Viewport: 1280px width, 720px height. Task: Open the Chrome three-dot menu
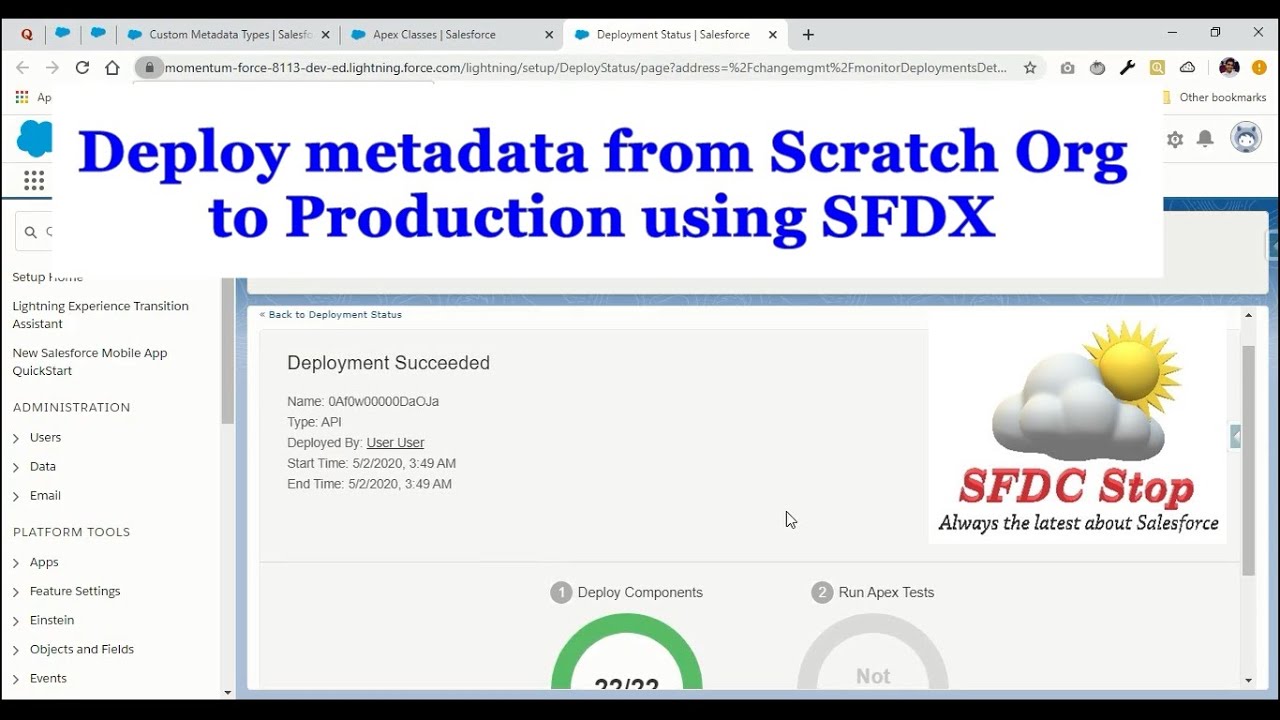(x=1260, y=67)
